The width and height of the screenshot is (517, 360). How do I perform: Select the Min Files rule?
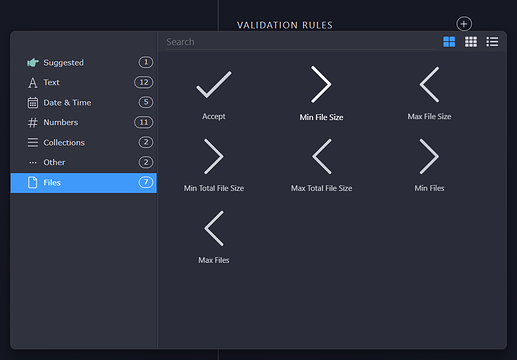click(429, 166)
